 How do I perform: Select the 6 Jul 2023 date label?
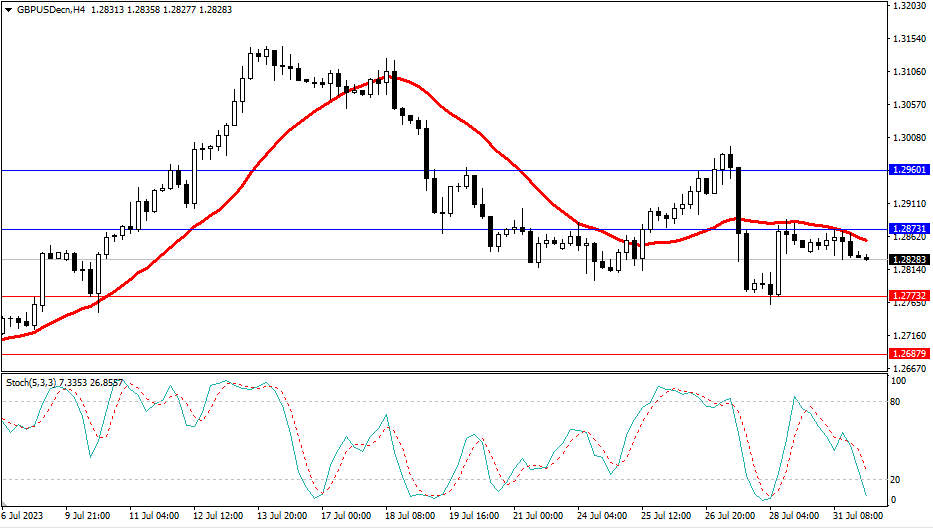[x=25, y=517]
